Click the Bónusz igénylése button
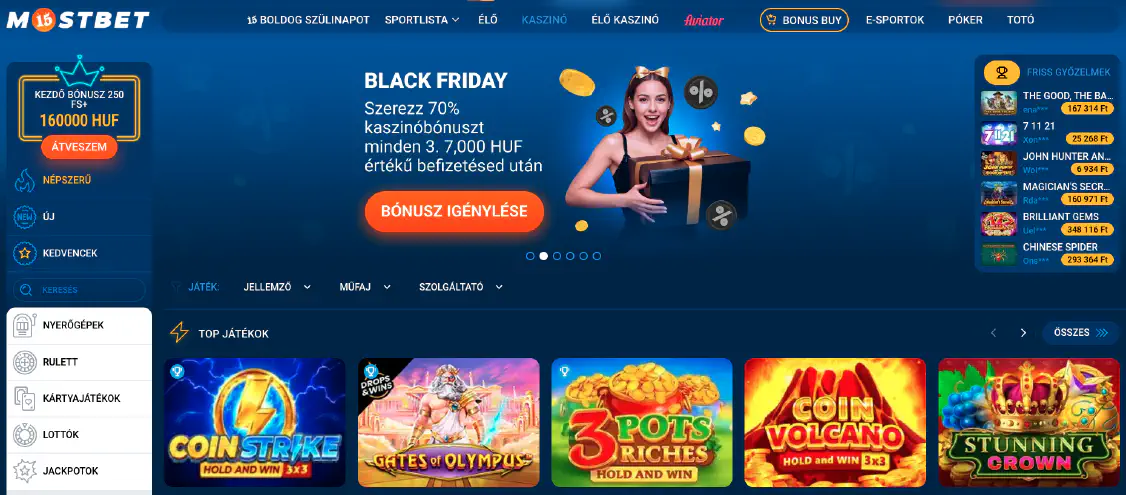 pyautogui.click(x=454, y=212)
